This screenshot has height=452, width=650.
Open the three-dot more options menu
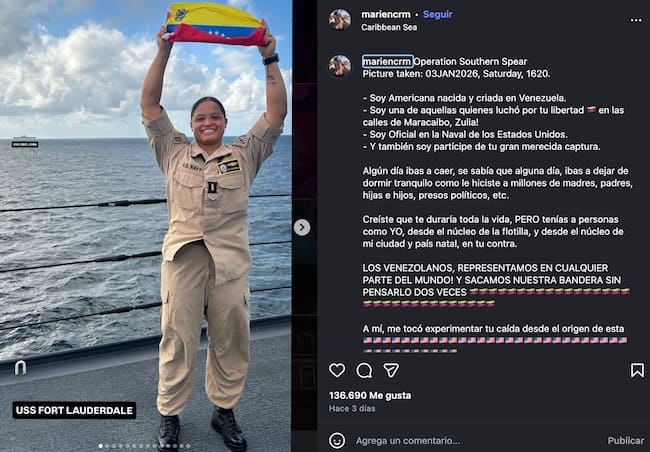636,20
